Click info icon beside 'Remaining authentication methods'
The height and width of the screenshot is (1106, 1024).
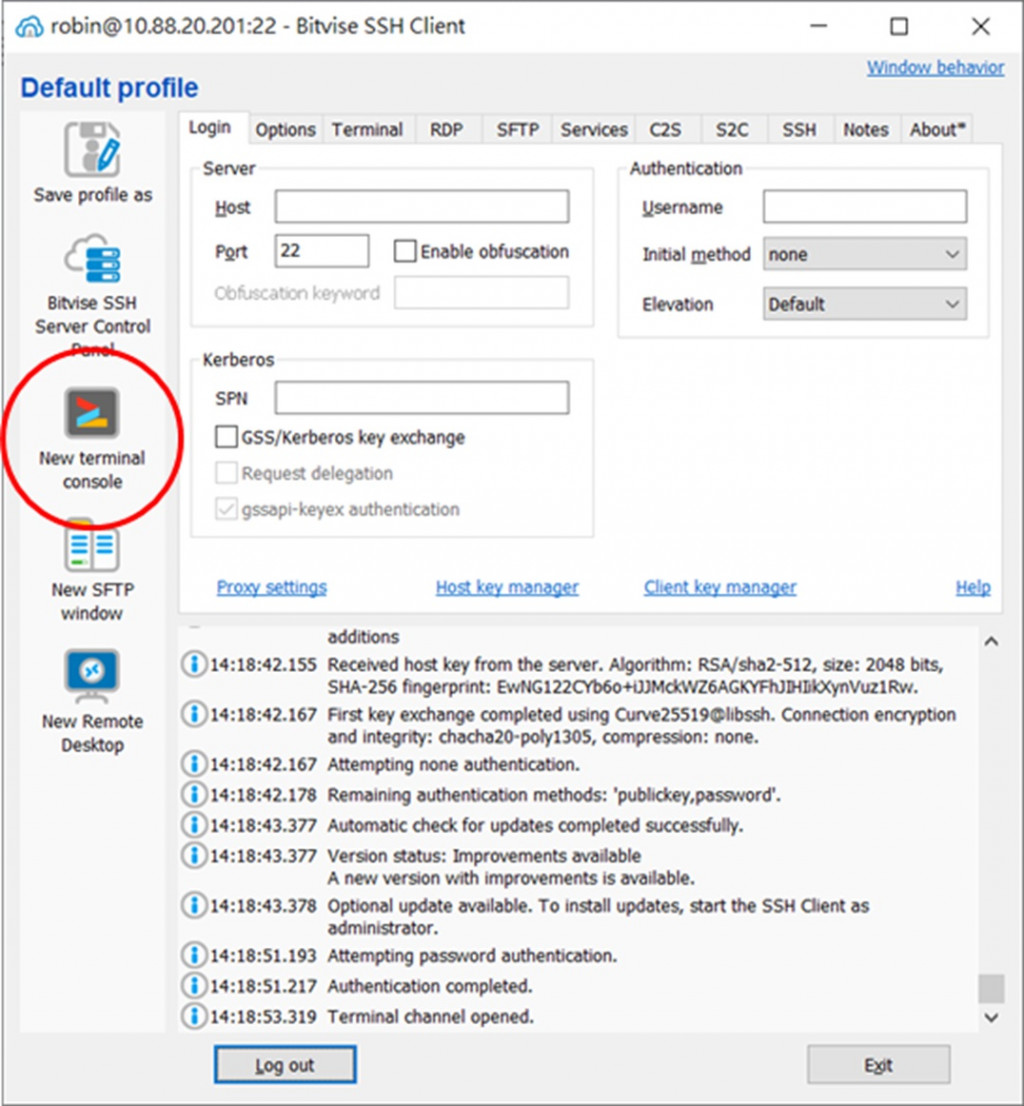click(193, 794)
